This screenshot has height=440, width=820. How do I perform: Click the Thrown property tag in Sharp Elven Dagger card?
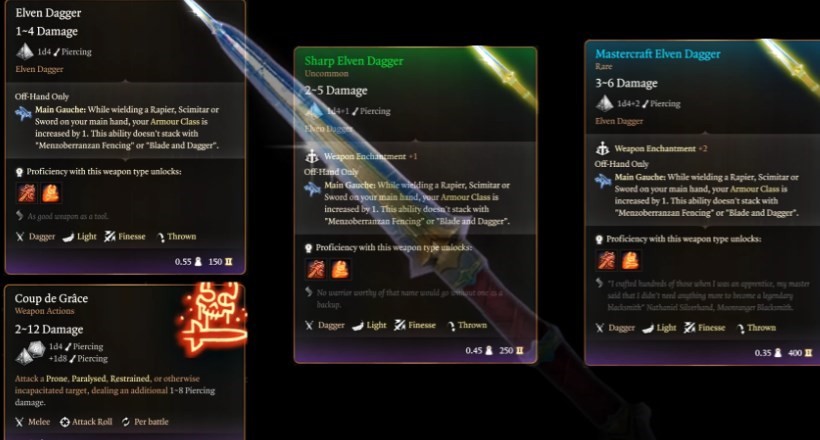[467, 325]
